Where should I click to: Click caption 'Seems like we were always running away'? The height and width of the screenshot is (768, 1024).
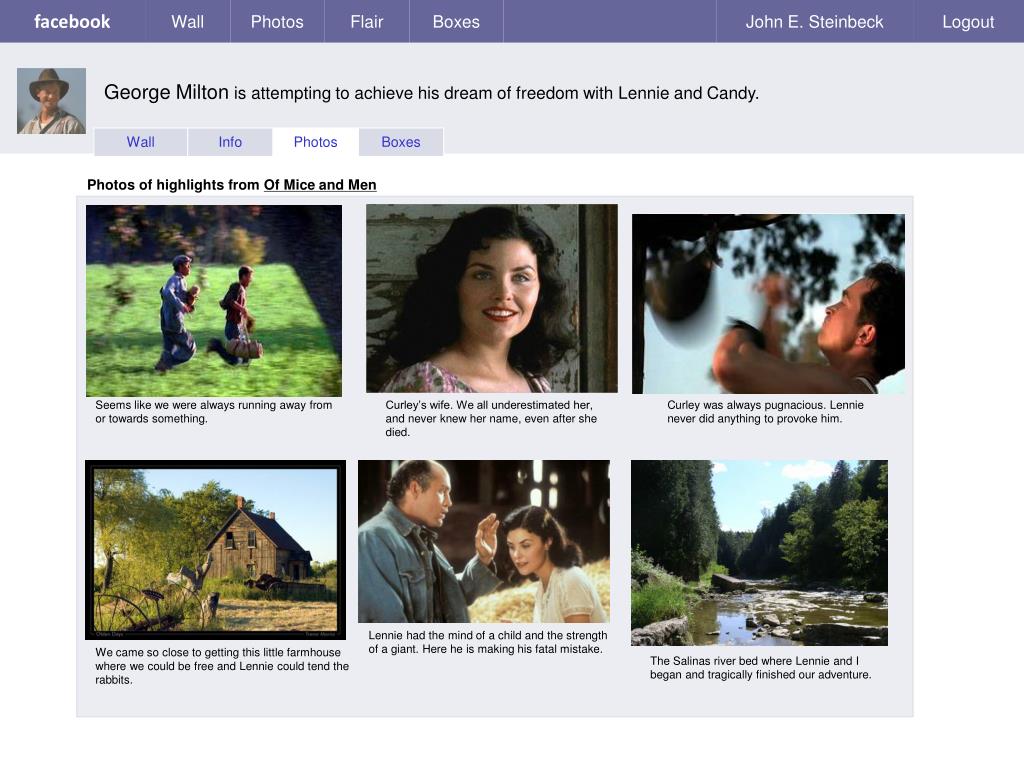tap(214, 412)
